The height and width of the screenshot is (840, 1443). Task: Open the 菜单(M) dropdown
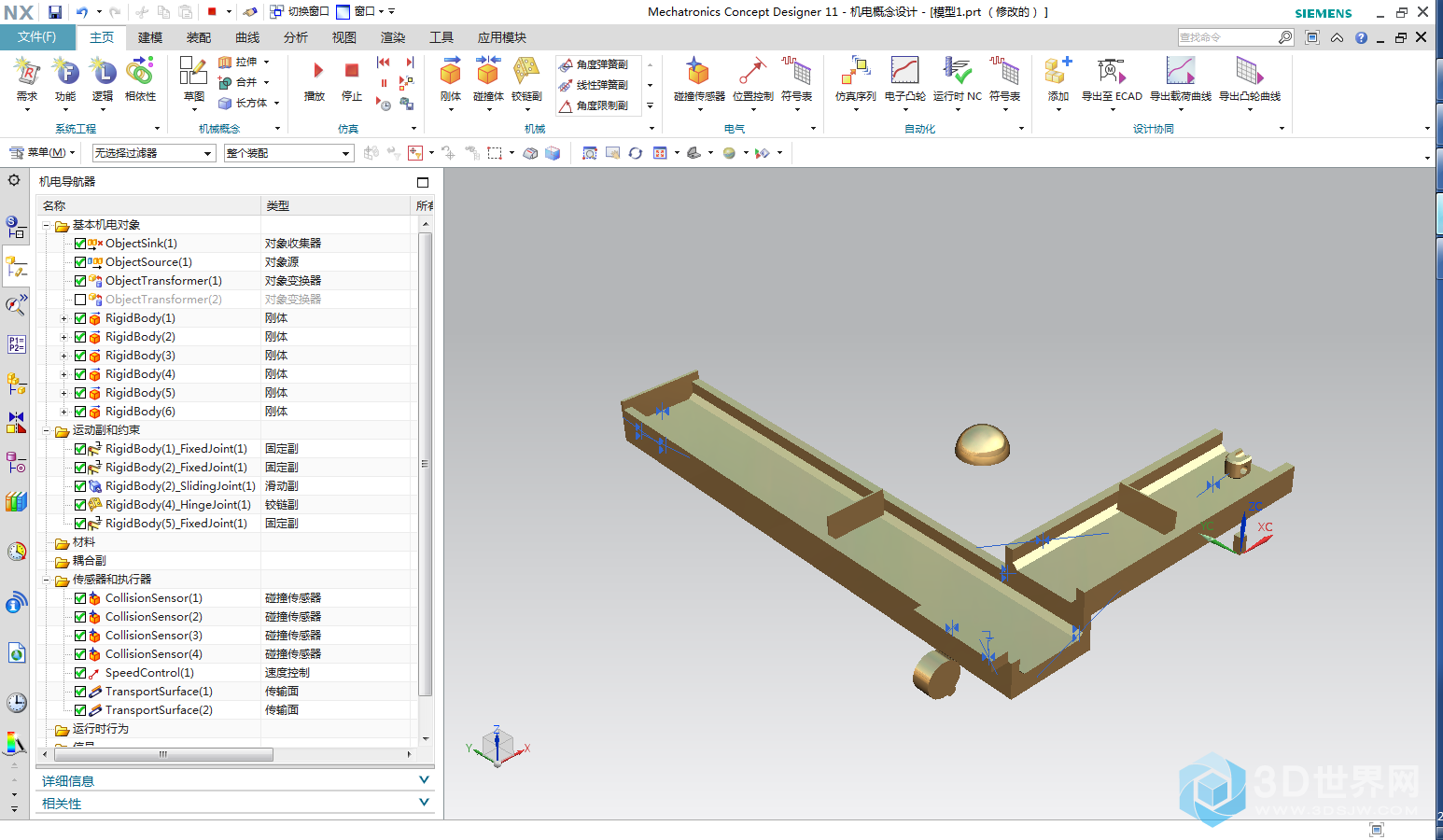(x=42, y=152)
